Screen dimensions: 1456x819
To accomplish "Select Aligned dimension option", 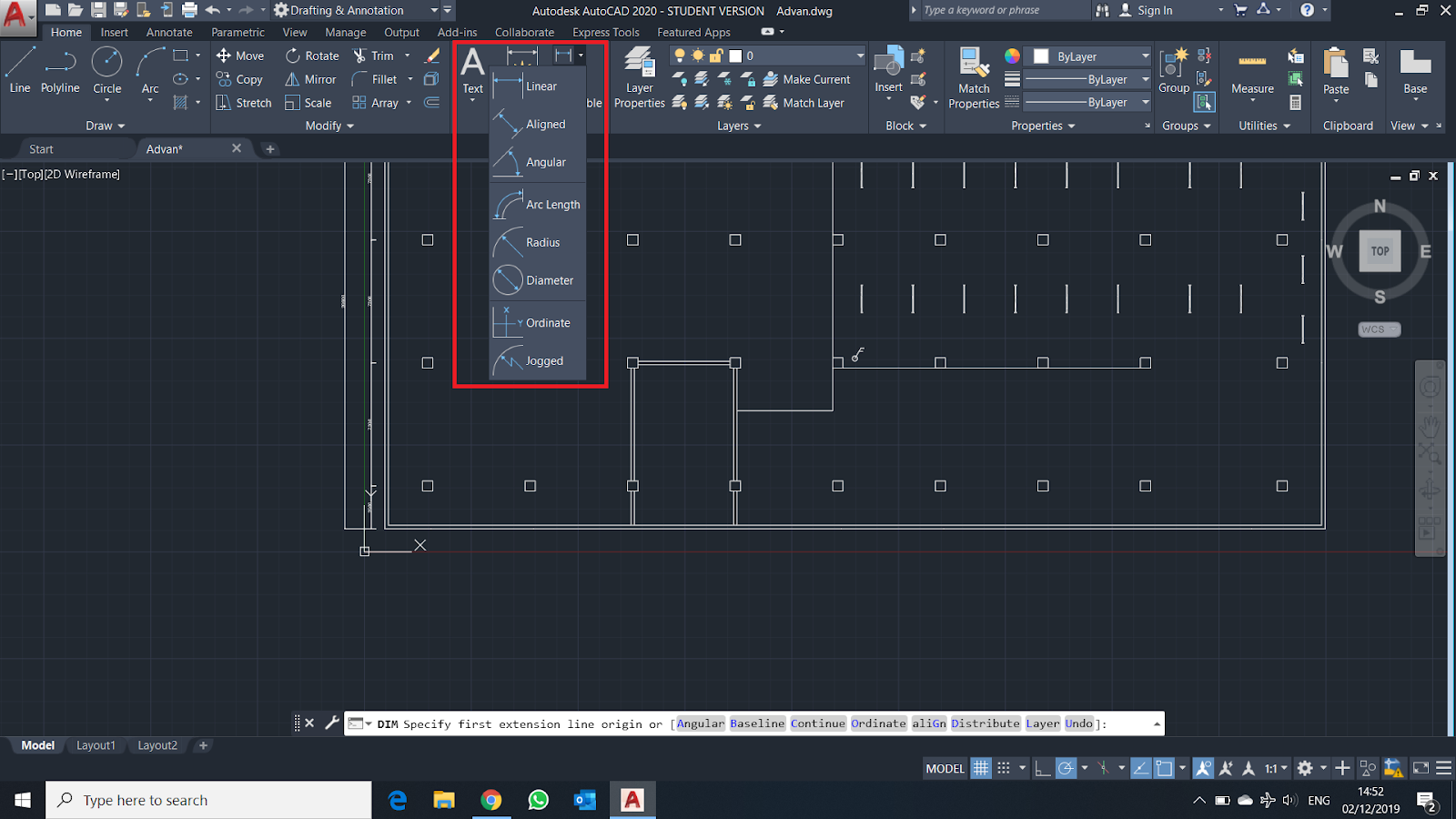I will pyautogui.click(x=538, y=125).
